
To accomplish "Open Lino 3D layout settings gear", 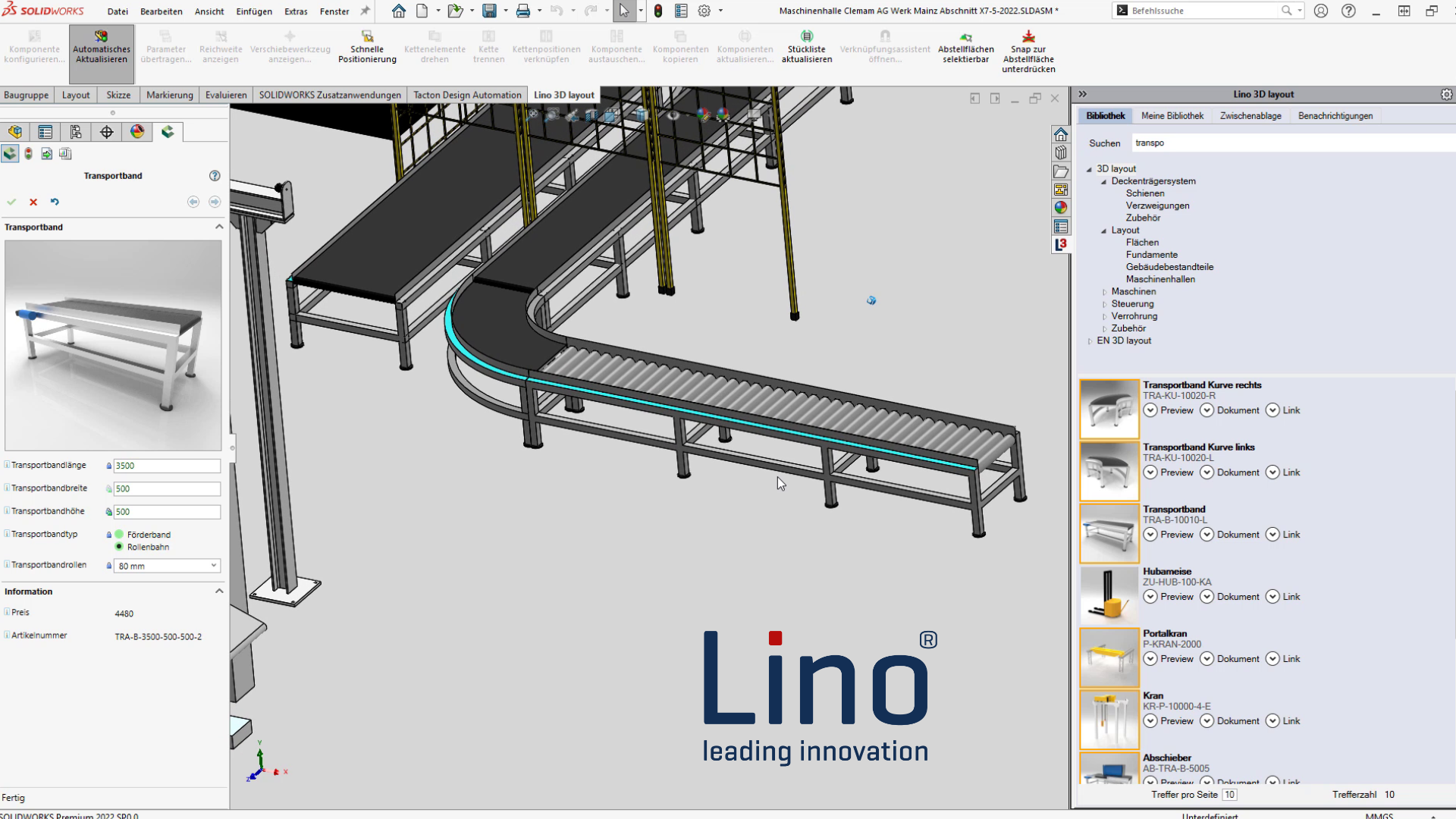I will 1446,95.
